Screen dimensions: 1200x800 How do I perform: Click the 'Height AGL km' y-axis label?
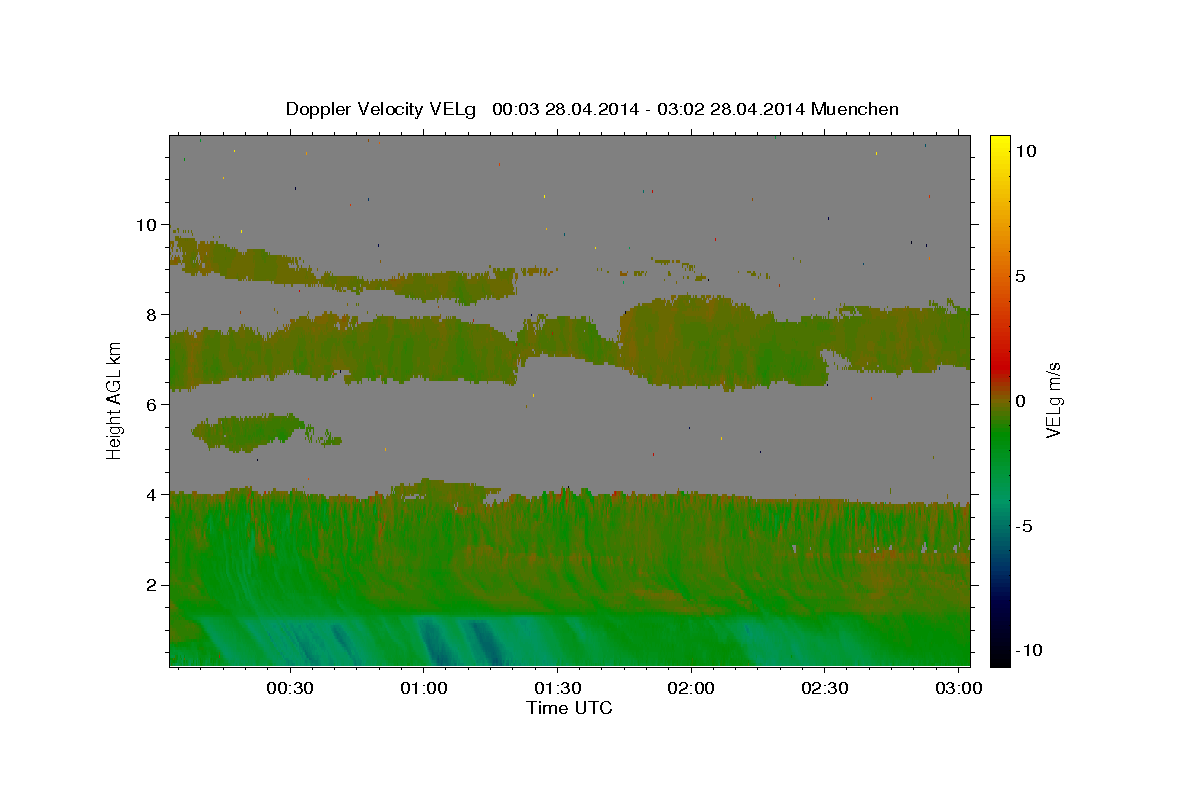pos(114,399)
